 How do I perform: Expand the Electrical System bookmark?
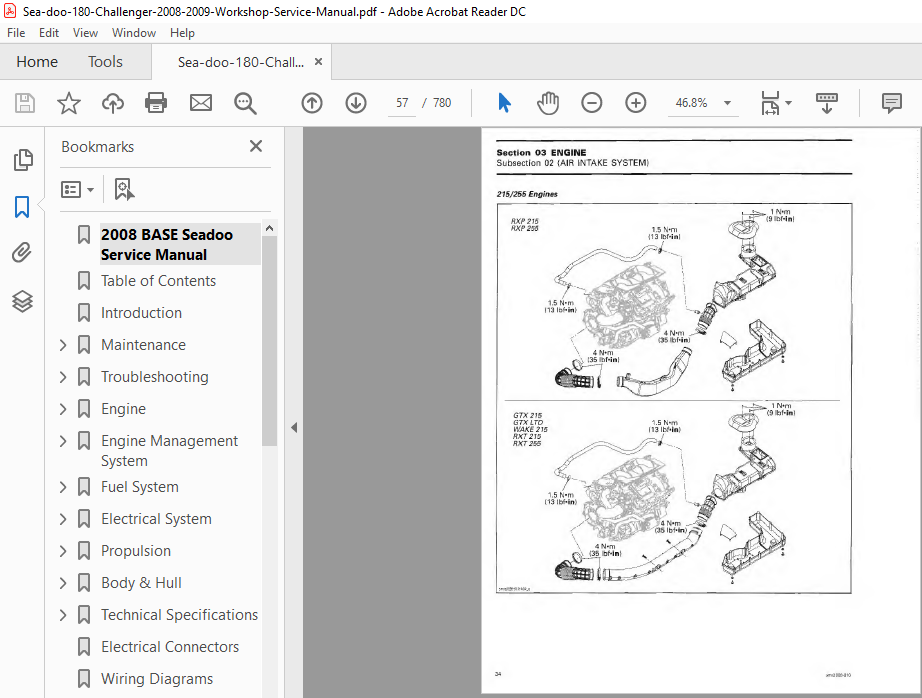click(63, 519)
